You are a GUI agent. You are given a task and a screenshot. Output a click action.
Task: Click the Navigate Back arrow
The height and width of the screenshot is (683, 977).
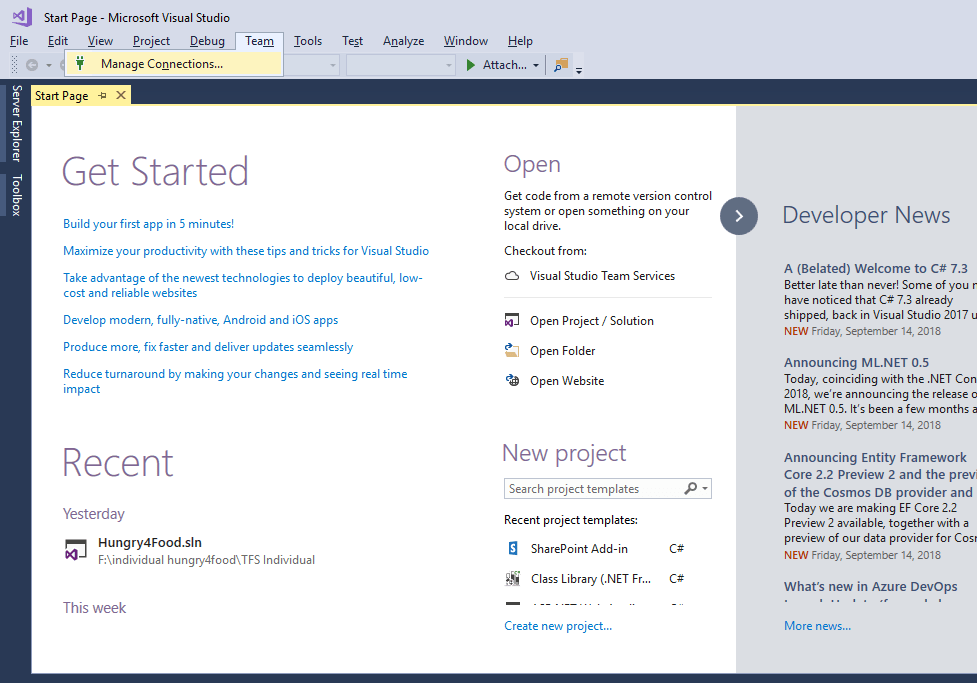click(31, 63)
